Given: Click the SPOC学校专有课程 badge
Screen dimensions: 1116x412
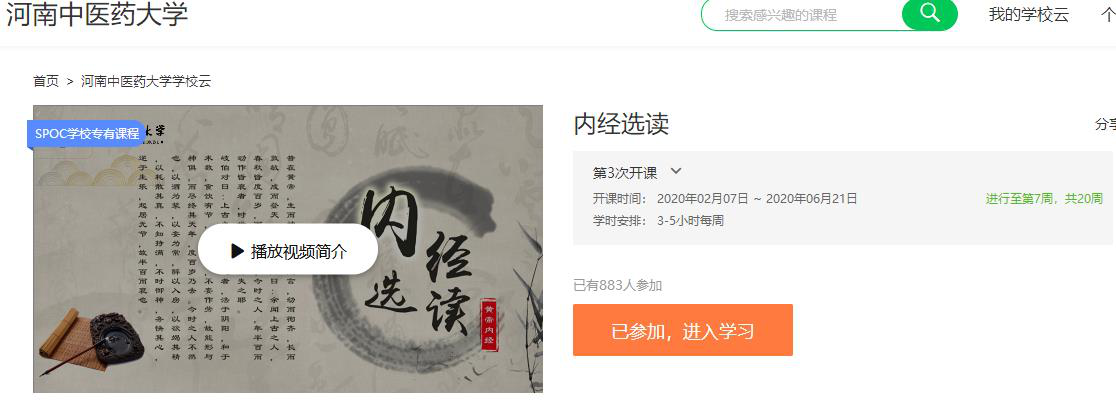Looking at the screenshot, I should (86, 134).
